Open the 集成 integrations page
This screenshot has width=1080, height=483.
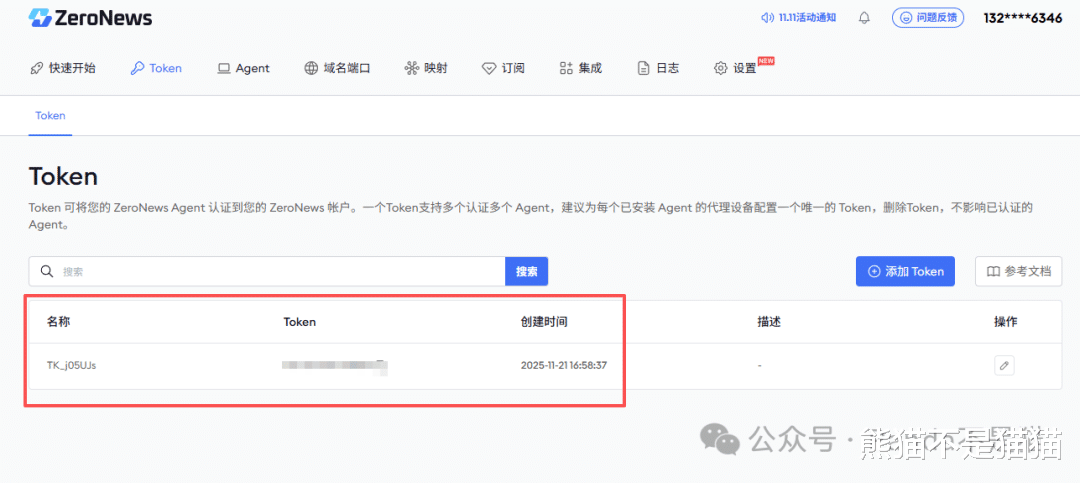[x=580, y=68]
